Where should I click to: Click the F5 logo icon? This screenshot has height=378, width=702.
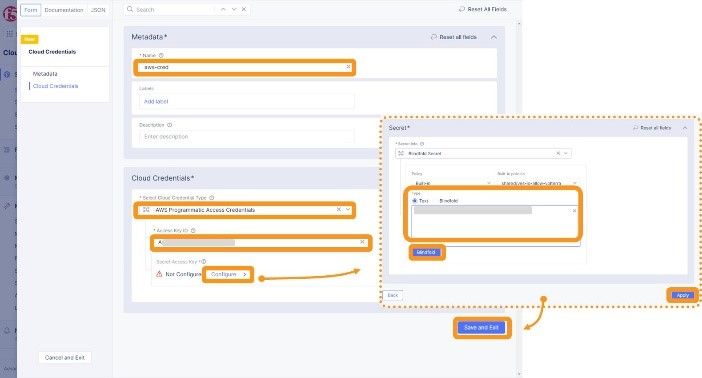click(9, 13)
